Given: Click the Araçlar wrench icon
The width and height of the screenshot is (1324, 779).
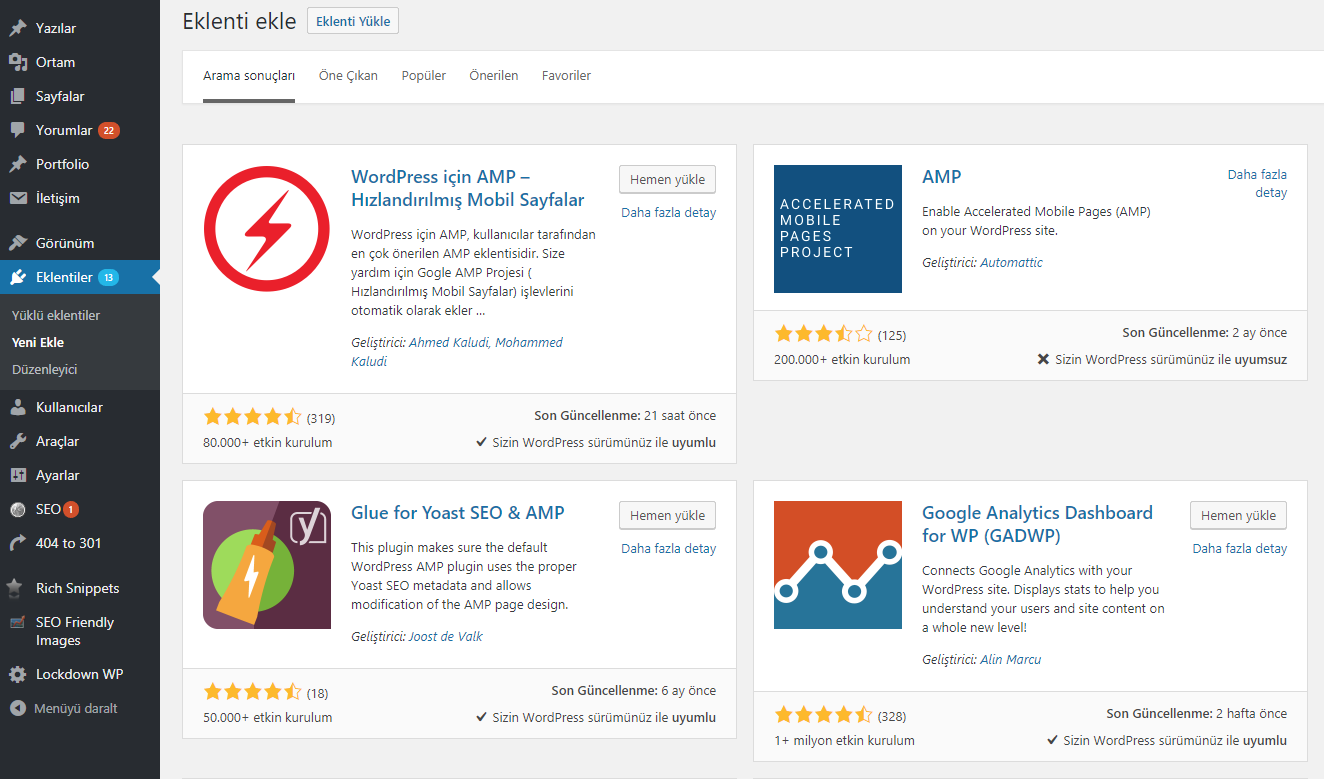Looking at the screenshot, I should [x=18, y=441].
